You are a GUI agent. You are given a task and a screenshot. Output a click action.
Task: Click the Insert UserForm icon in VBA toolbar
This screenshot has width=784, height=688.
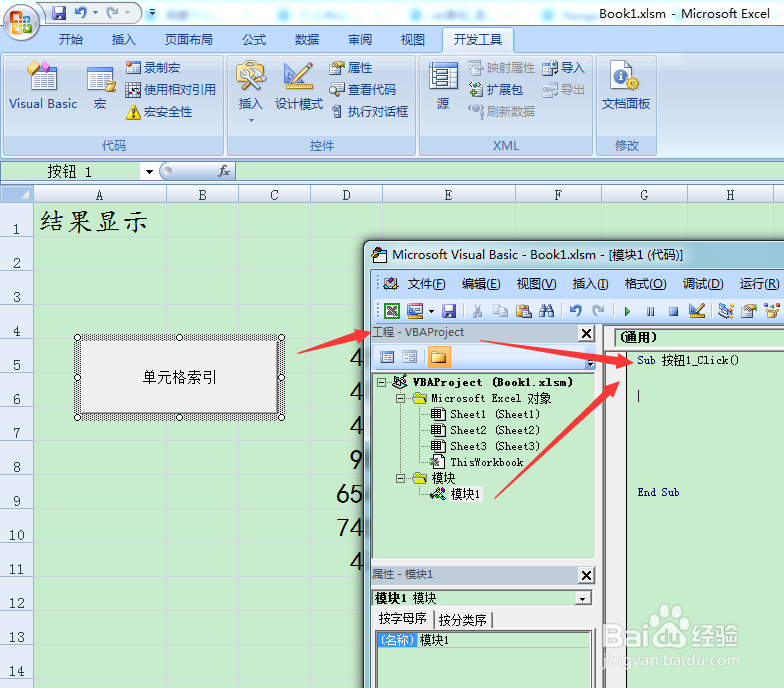coord(415,311)
